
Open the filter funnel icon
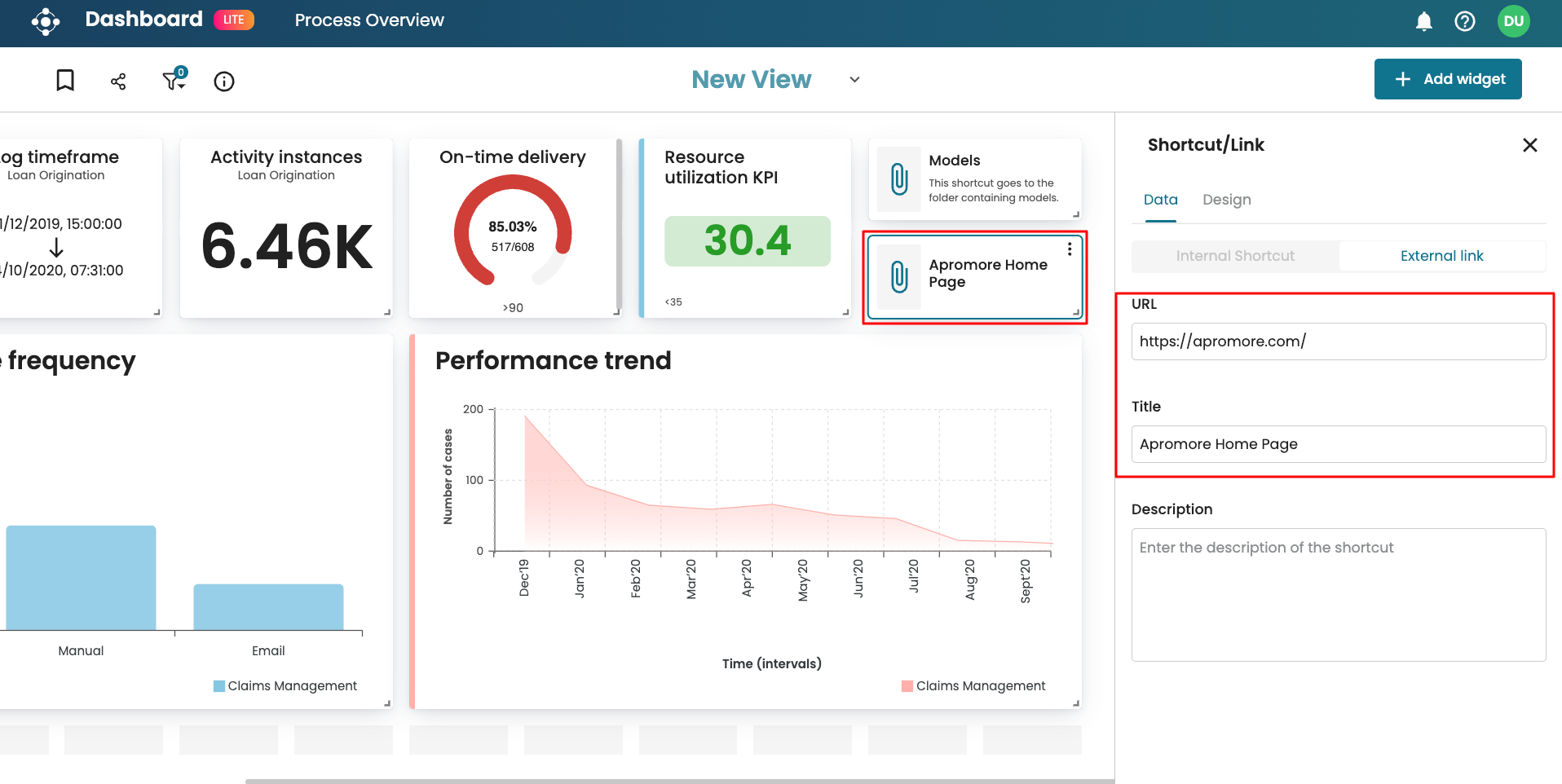click(173, 81)
